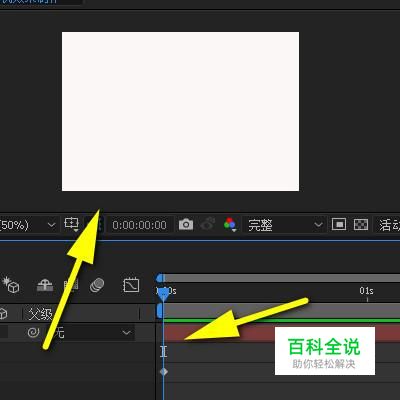Open the RGB channel and color management icon
This screenshot has height=400, width=400.
pos(230,225)
